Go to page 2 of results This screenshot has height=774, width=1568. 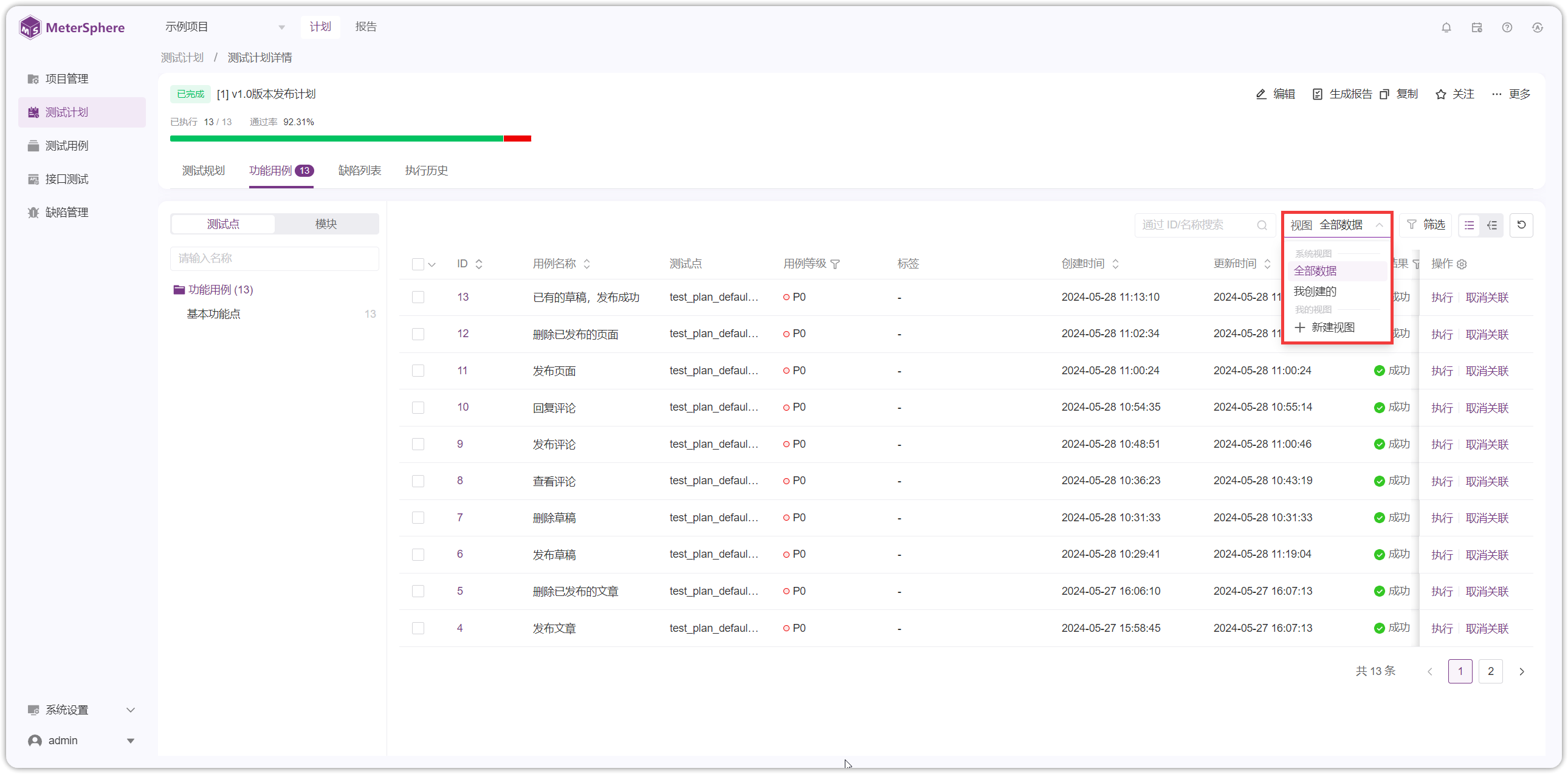coord(1491,671)
